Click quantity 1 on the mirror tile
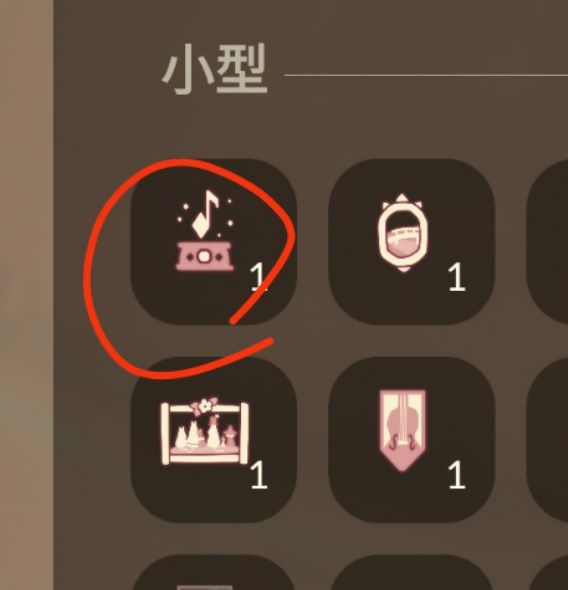Image resolution: width=568 pixels, height=590 pixels. point(457,277)
